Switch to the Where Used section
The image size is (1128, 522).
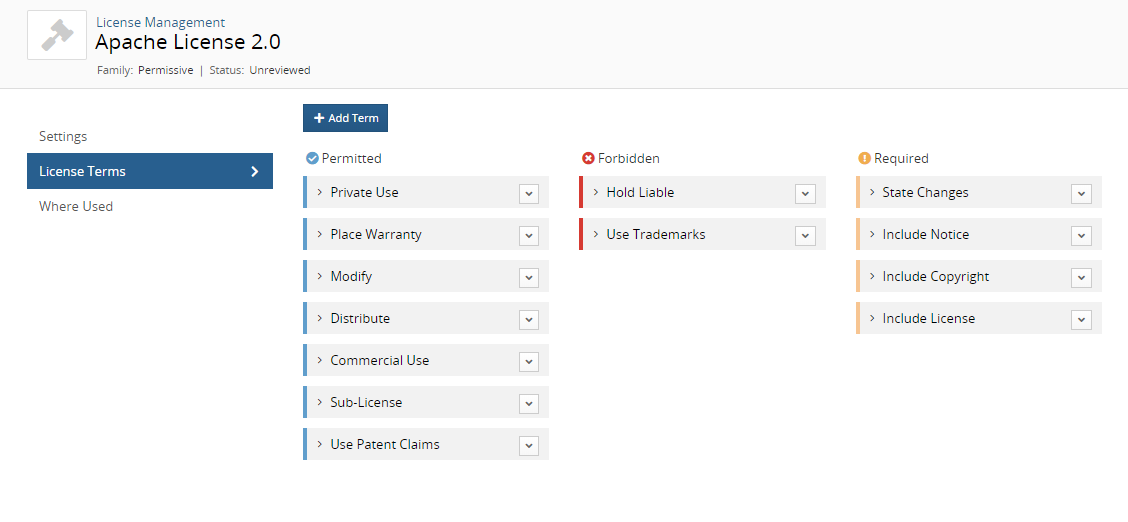(76, 206)
